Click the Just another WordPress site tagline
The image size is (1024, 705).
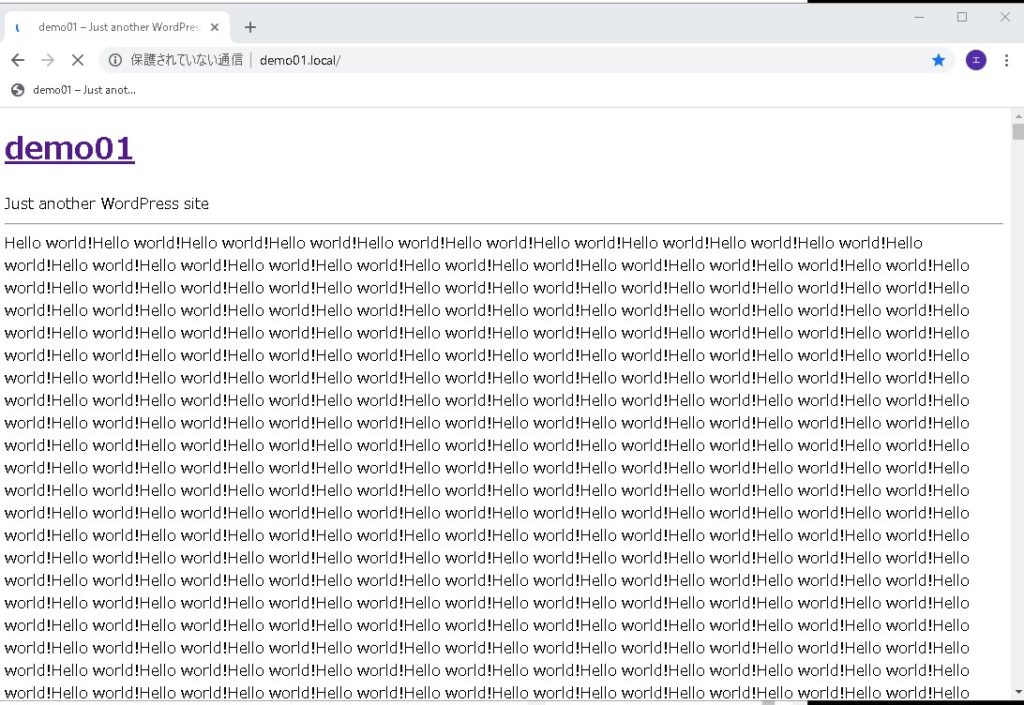[x=107, y=204]
